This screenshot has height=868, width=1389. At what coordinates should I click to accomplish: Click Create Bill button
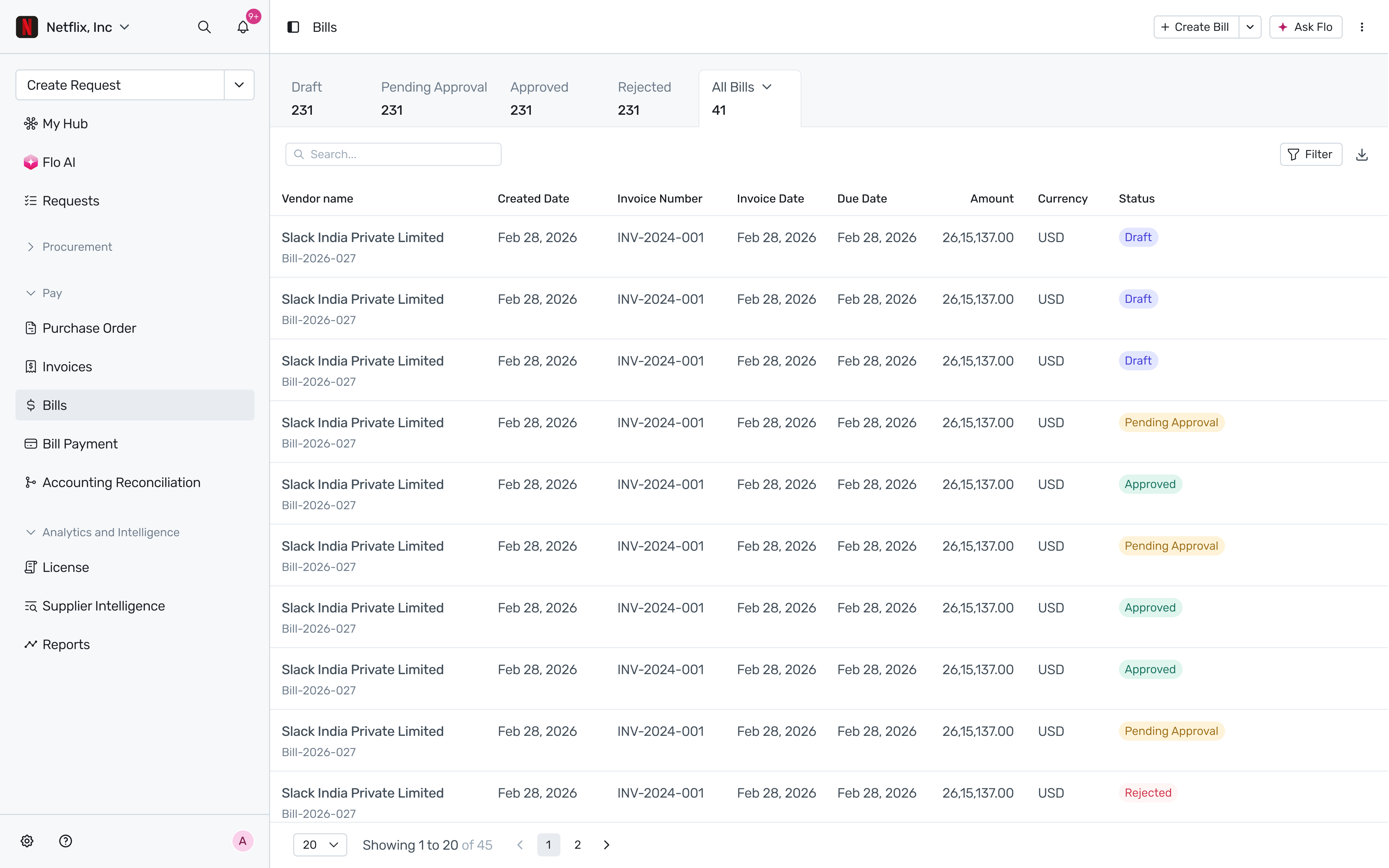(x=1196, y=27)
